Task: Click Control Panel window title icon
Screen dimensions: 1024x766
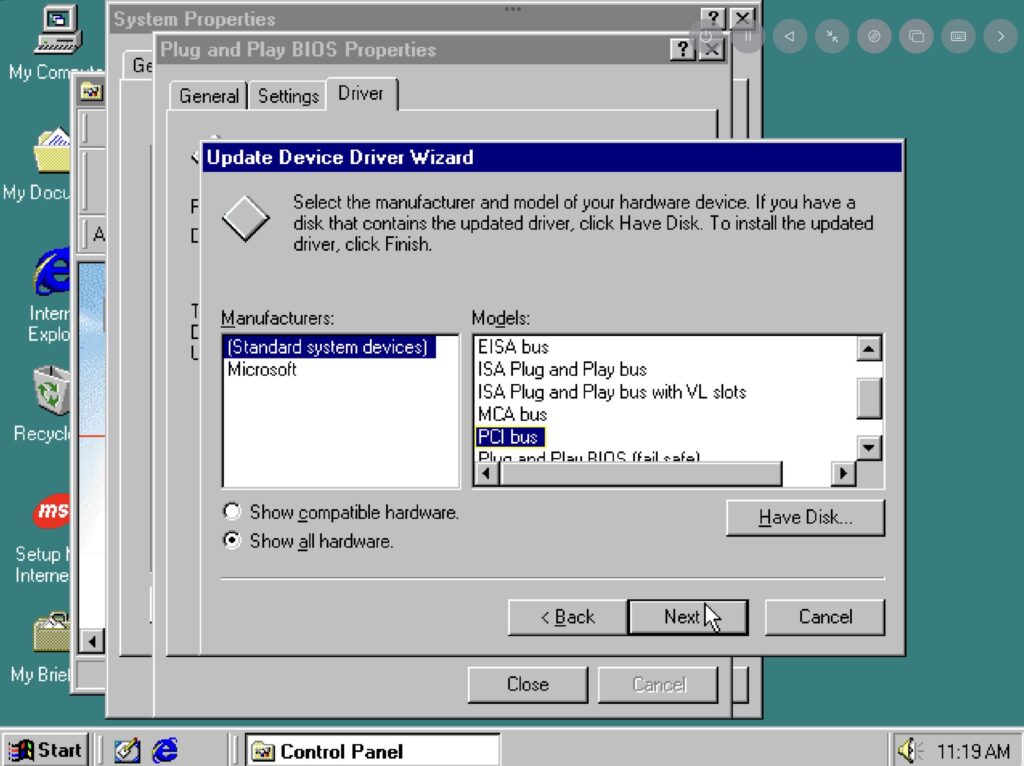Action: click(91, 91)
